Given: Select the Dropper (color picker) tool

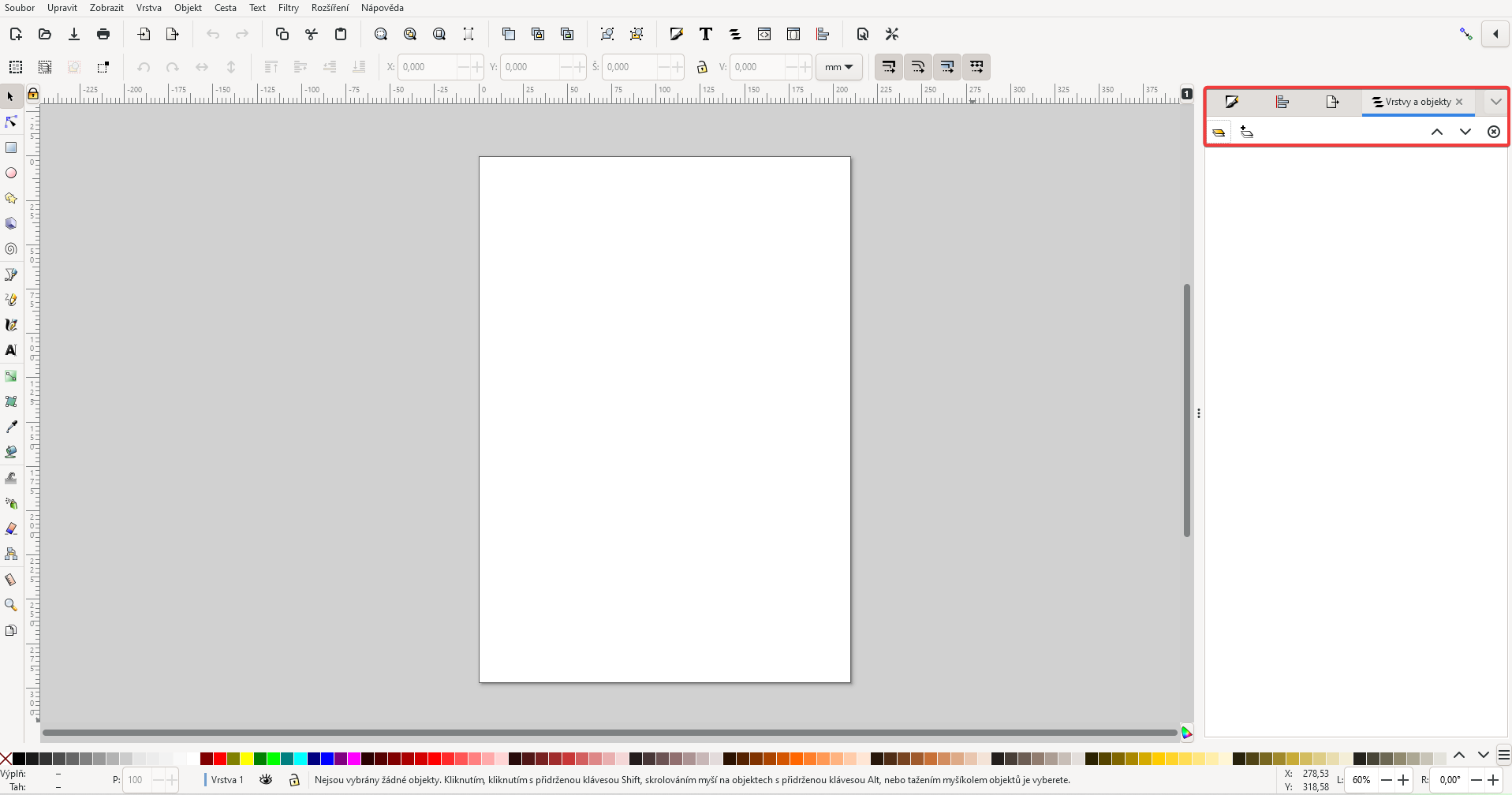Looking at the screenshot, I should coord(10,426).
